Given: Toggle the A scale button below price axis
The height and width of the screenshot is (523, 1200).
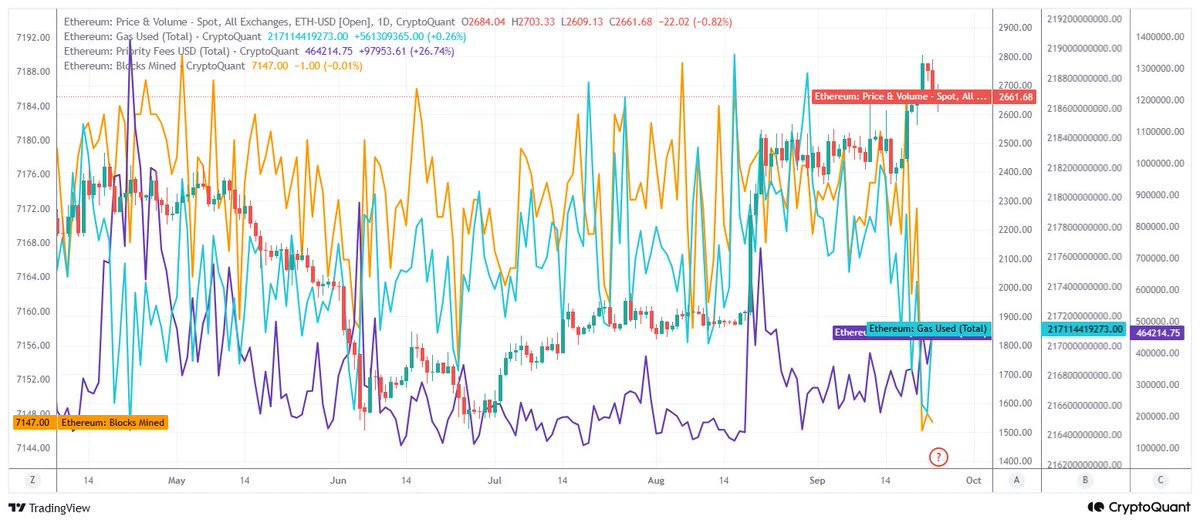Looking at the screenshot, I should coord(1016,480).
